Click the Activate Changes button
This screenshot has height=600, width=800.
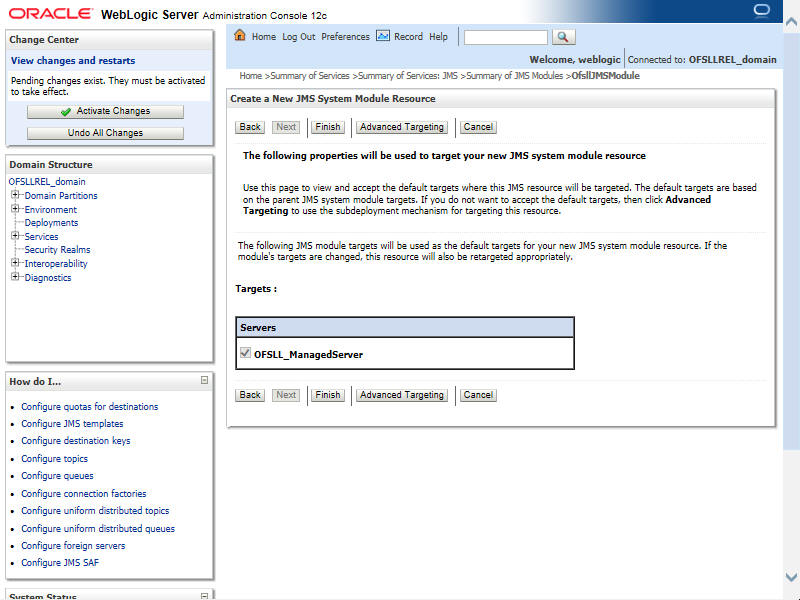[105, 112]
